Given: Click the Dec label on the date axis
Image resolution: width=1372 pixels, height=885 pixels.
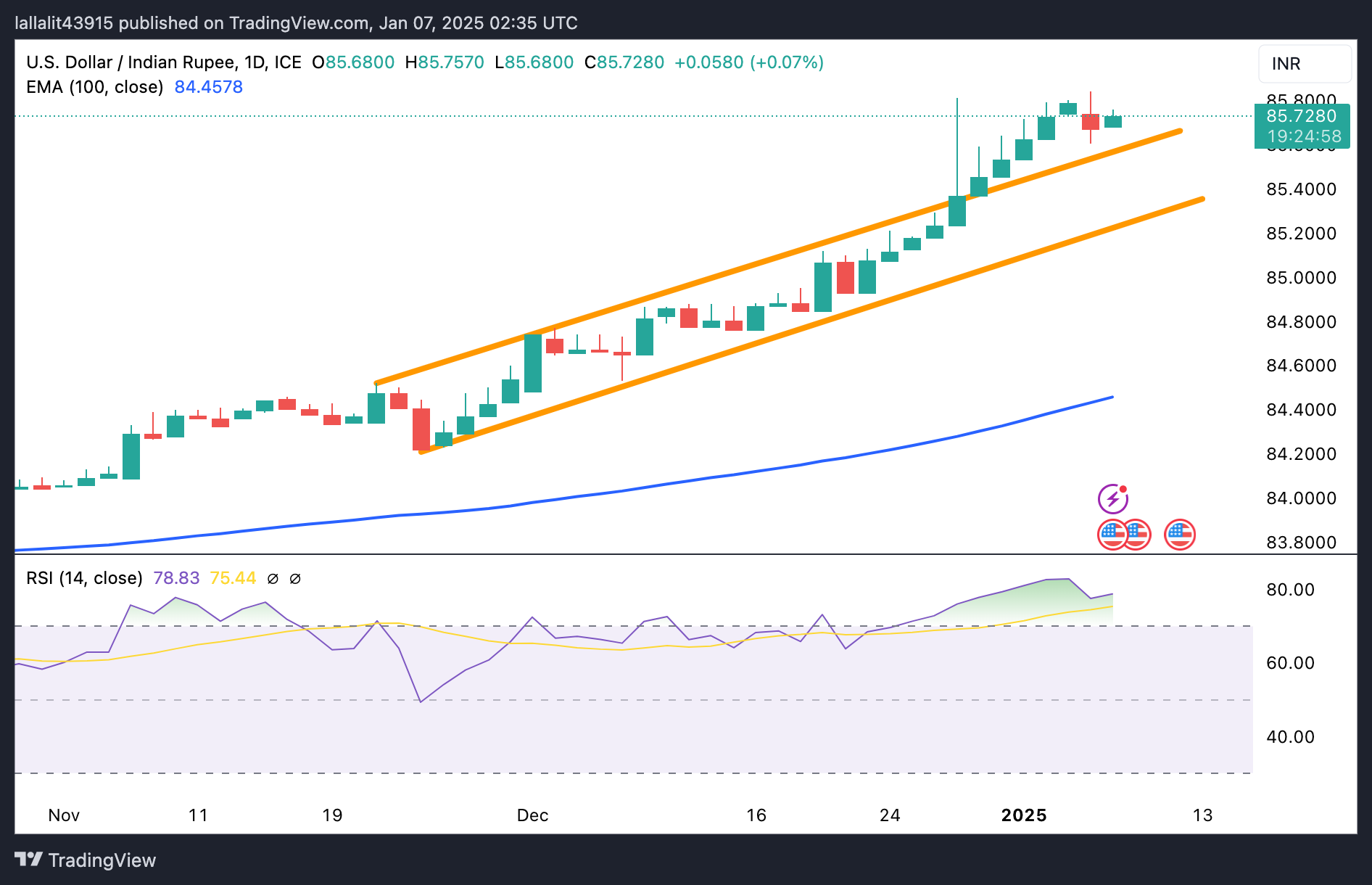Looking at the screenshot, I should (x=532, y=815).
